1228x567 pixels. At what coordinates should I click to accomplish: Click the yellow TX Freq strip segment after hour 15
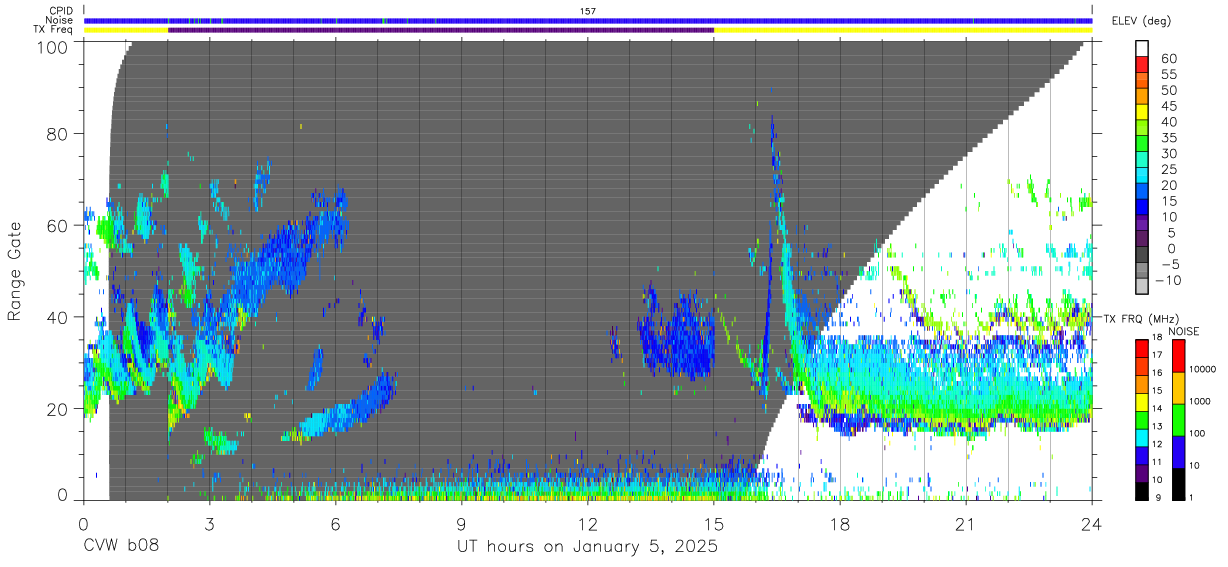tap(903, 30)
